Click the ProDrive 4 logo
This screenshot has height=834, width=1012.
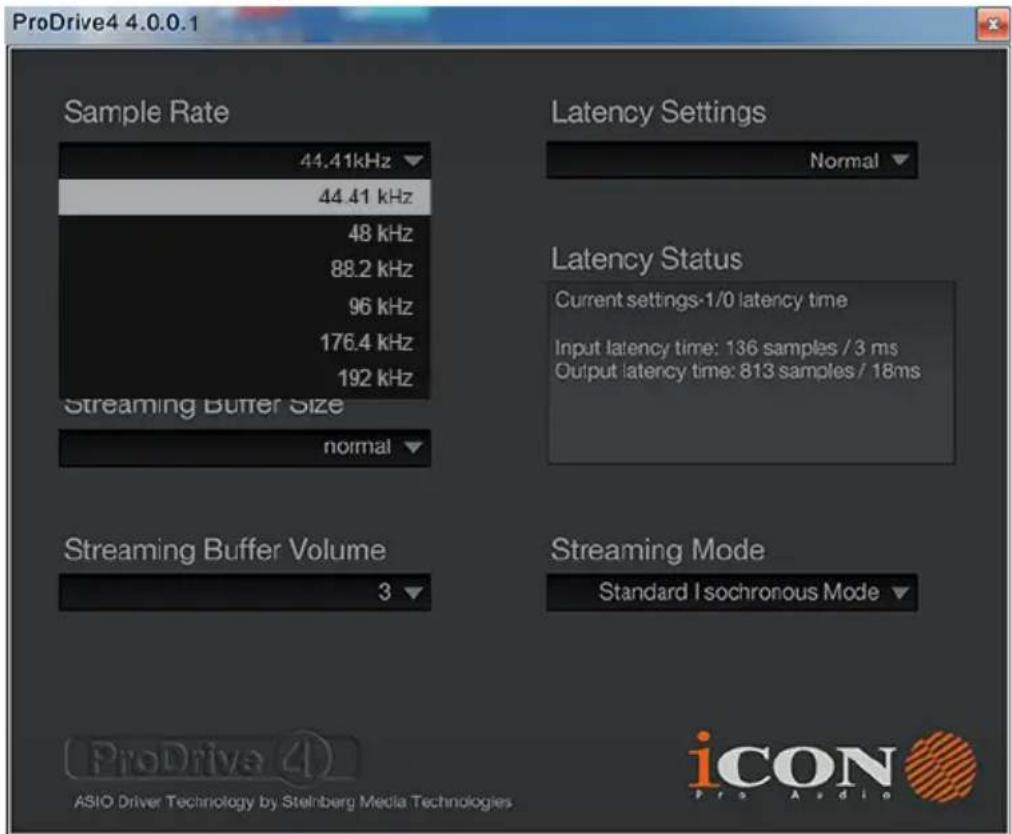(x=212, y=758)
